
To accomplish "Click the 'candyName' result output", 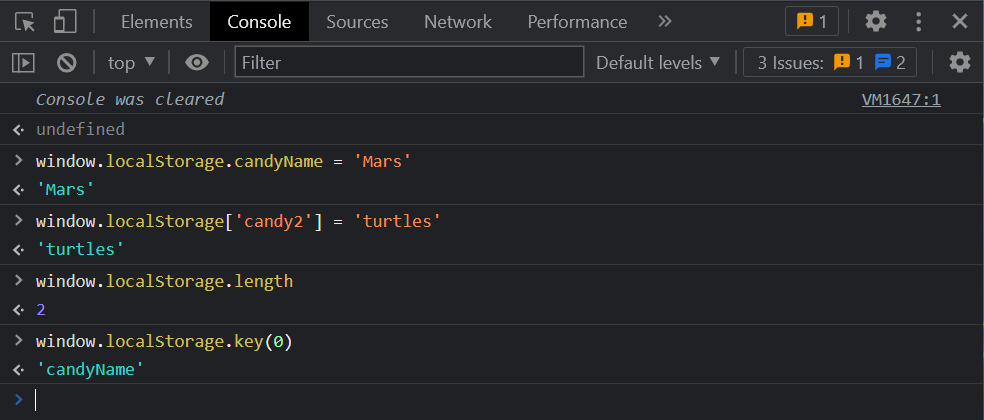I will tap(90, 369).
